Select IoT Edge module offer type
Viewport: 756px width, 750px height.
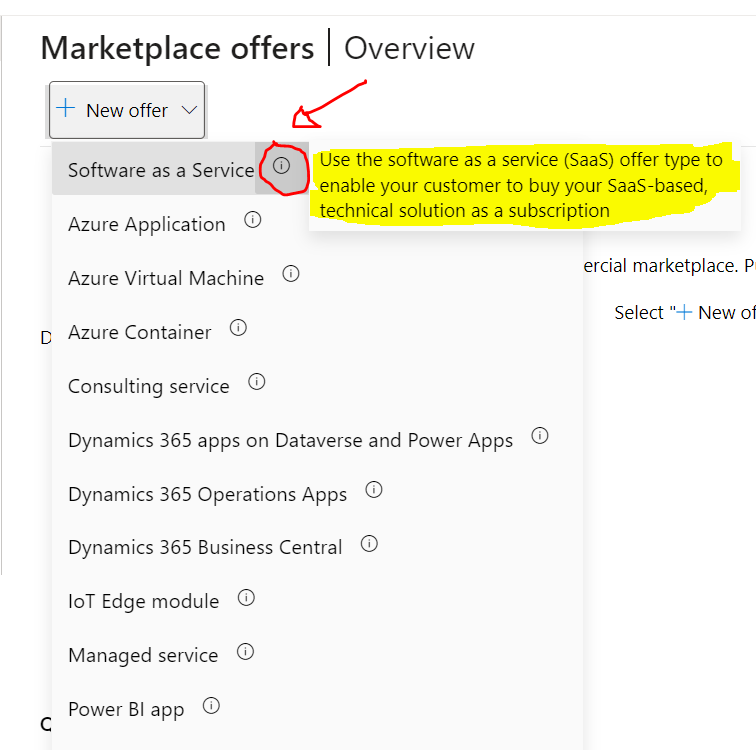tap(143, 602)
